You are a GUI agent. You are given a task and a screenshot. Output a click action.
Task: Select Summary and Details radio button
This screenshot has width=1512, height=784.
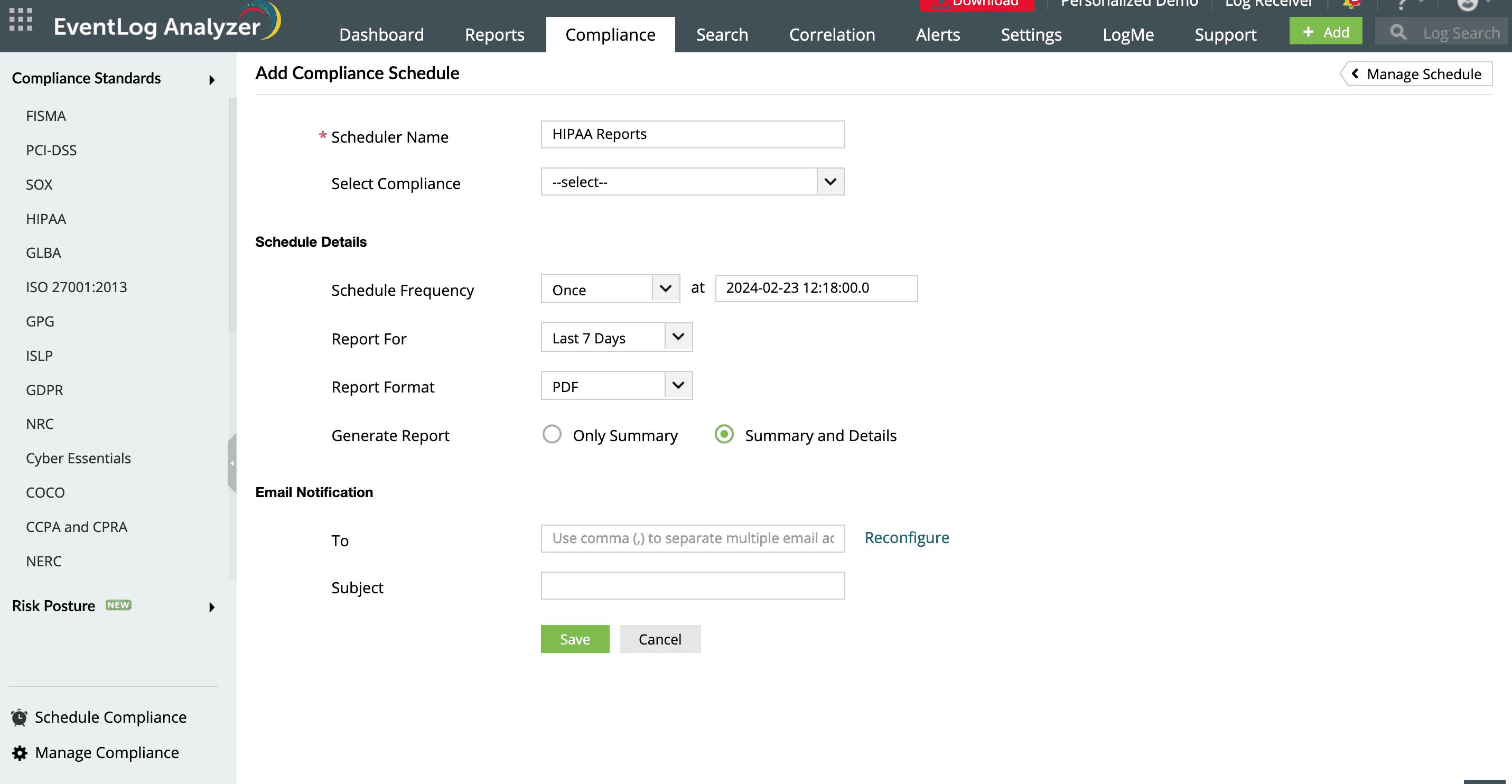pyautogui.click(x=724, y=434)
